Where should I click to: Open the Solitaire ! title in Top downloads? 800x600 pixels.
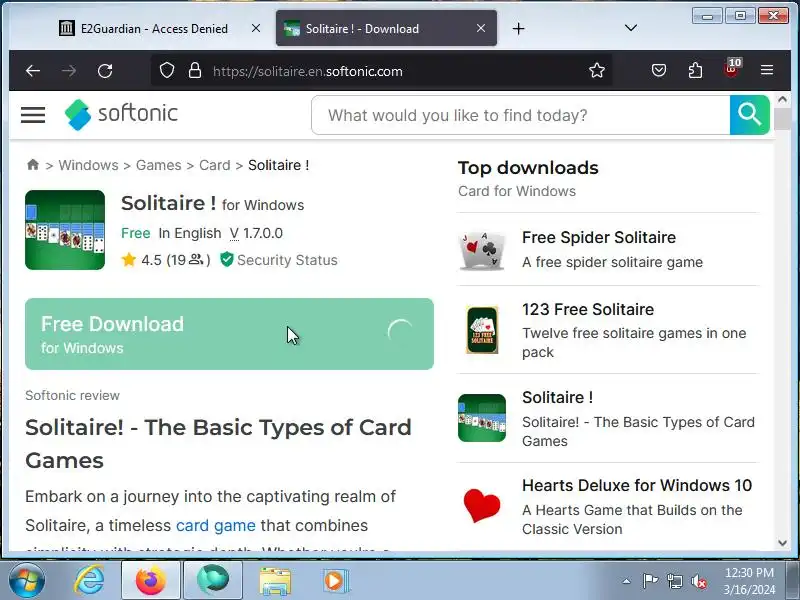click(557, 397)
